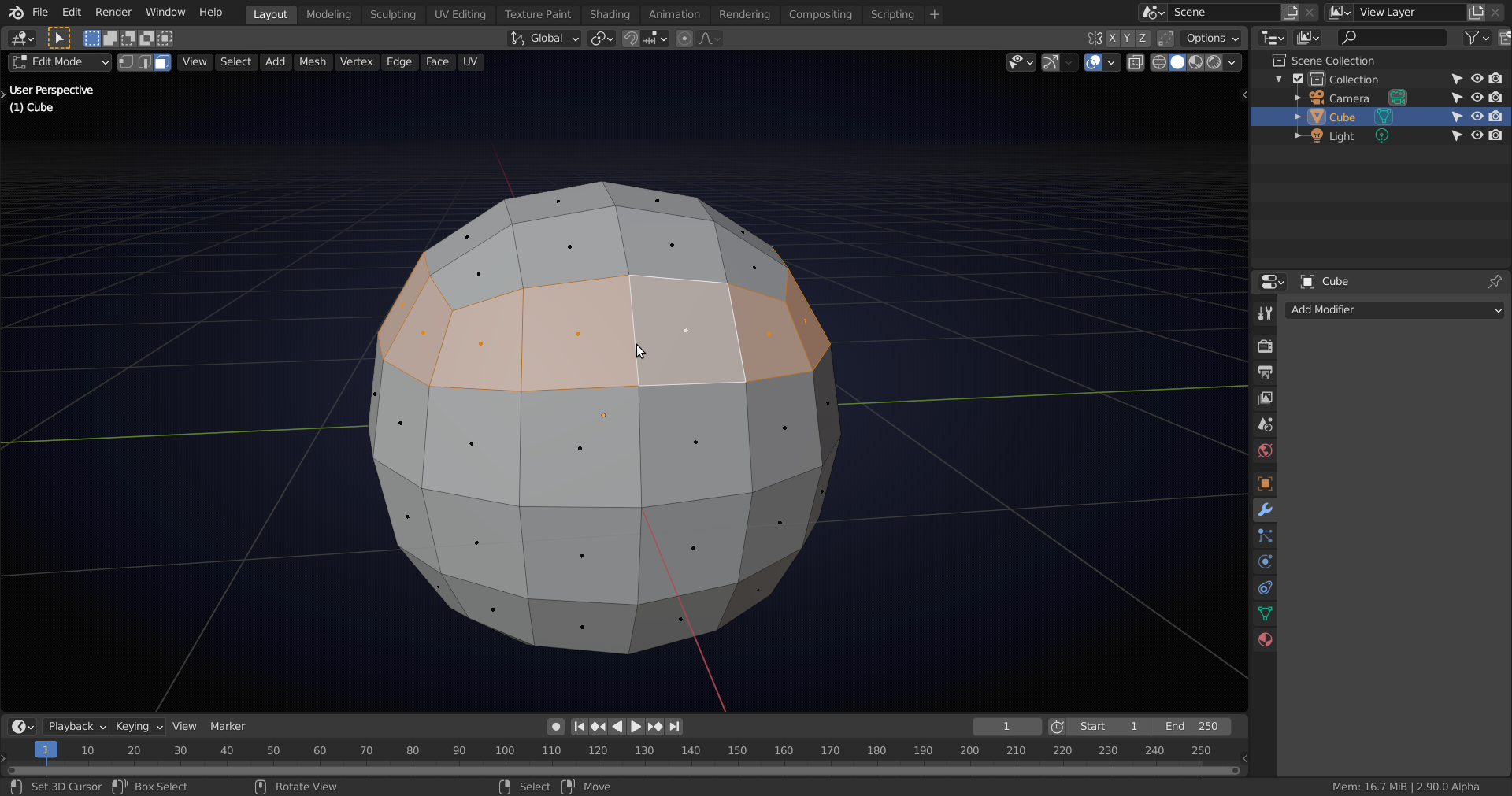Open the Global transform orientation dropdown

click(543, 38)
